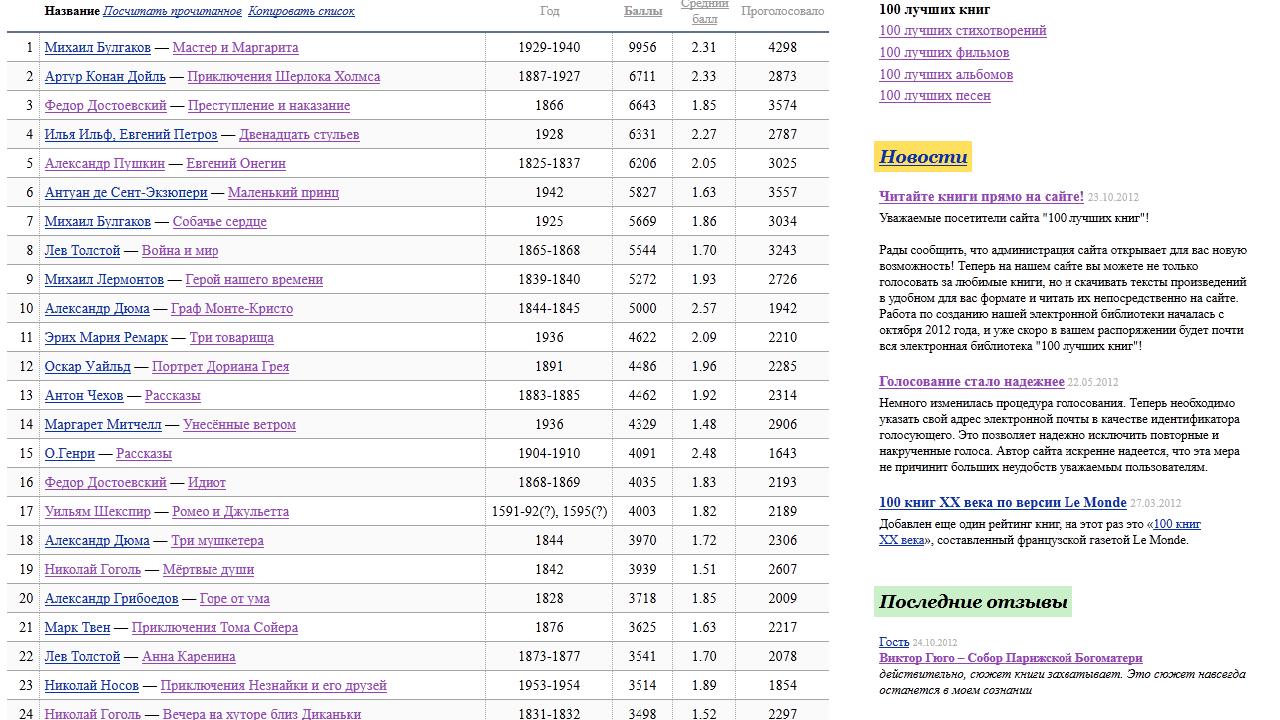Open '100 лучших фильмов' menu link
The width and height of the screenshot is (1280, 720).
(943, 52)
